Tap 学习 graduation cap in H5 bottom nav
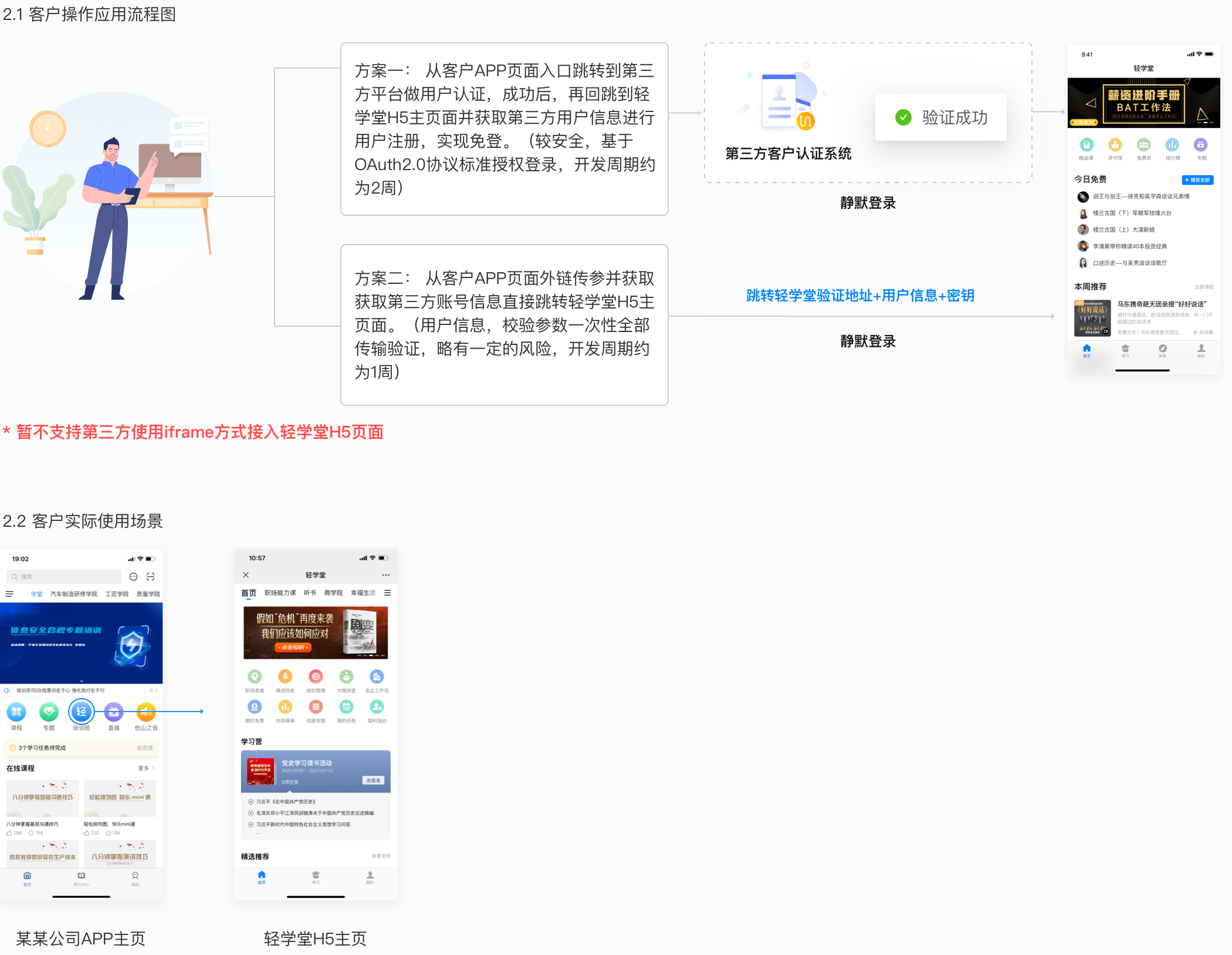Image resolution: width=1232 pixels, height=955 pixels. coord(316,875)
